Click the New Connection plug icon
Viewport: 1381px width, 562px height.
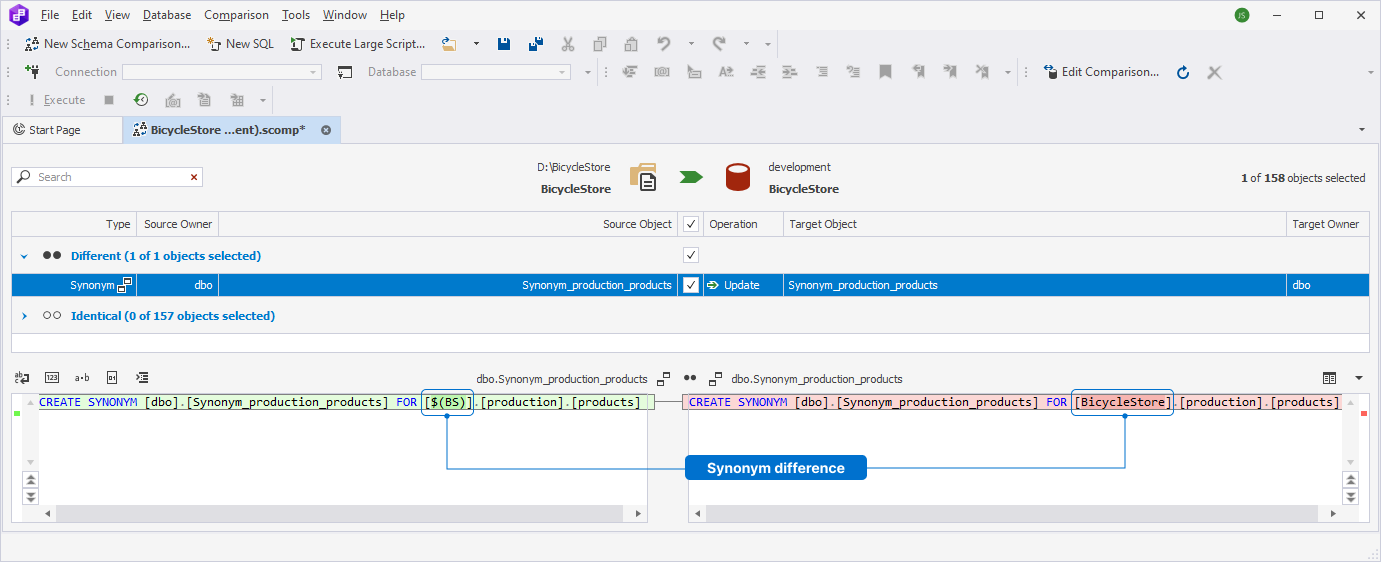tap(32, 72)
